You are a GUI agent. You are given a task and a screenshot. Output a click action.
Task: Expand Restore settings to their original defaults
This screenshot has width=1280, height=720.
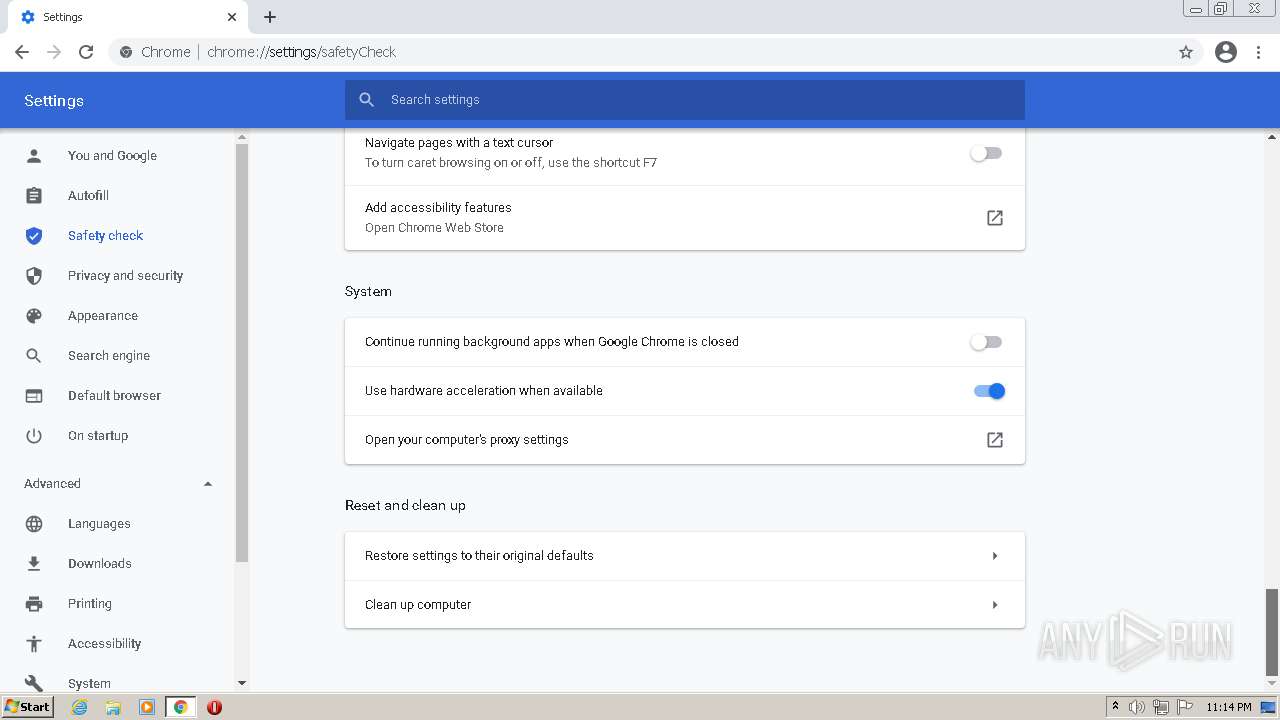(x=685, y=556)
